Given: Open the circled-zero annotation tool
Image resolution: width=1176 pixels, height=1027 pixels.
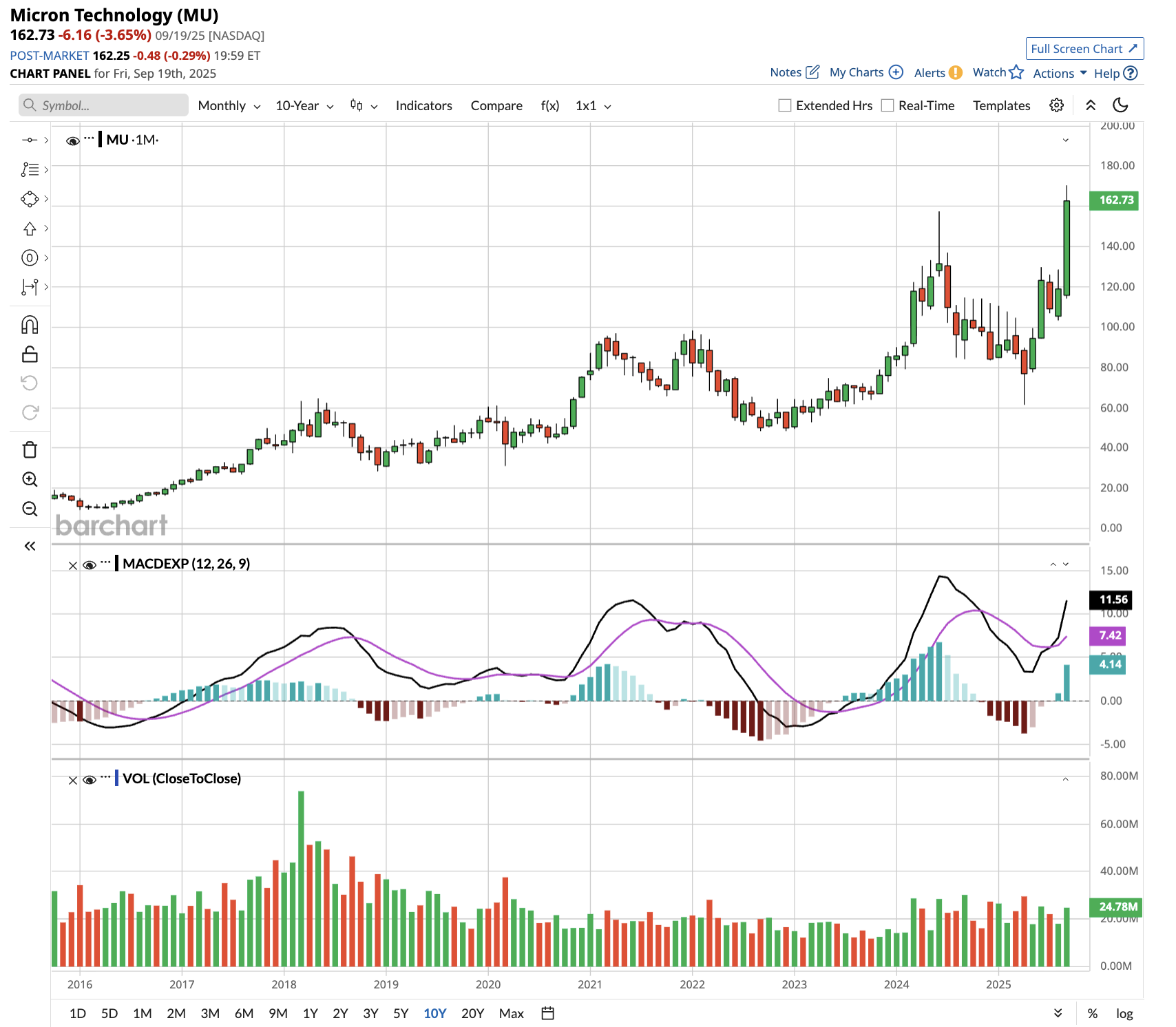Looking at the screenshot, I should (x=30, y=258).
